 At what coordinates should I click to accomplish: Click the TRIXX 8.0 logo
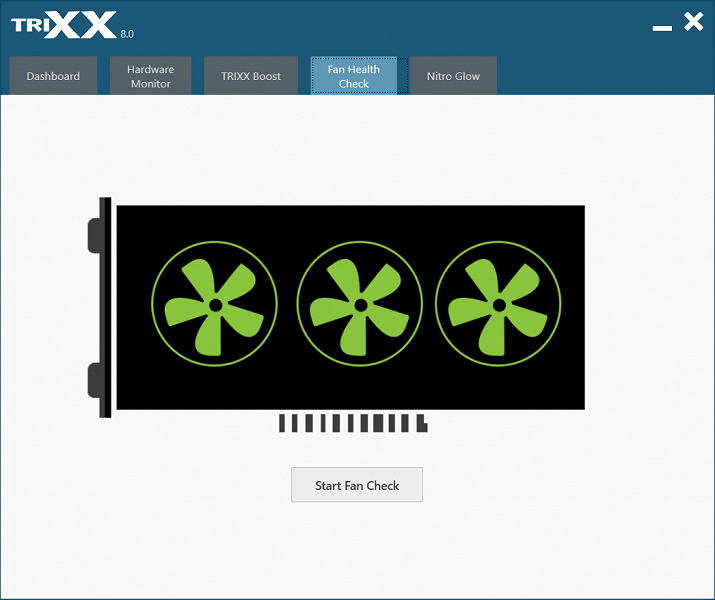pyautogui.click(x=73, y=26)
